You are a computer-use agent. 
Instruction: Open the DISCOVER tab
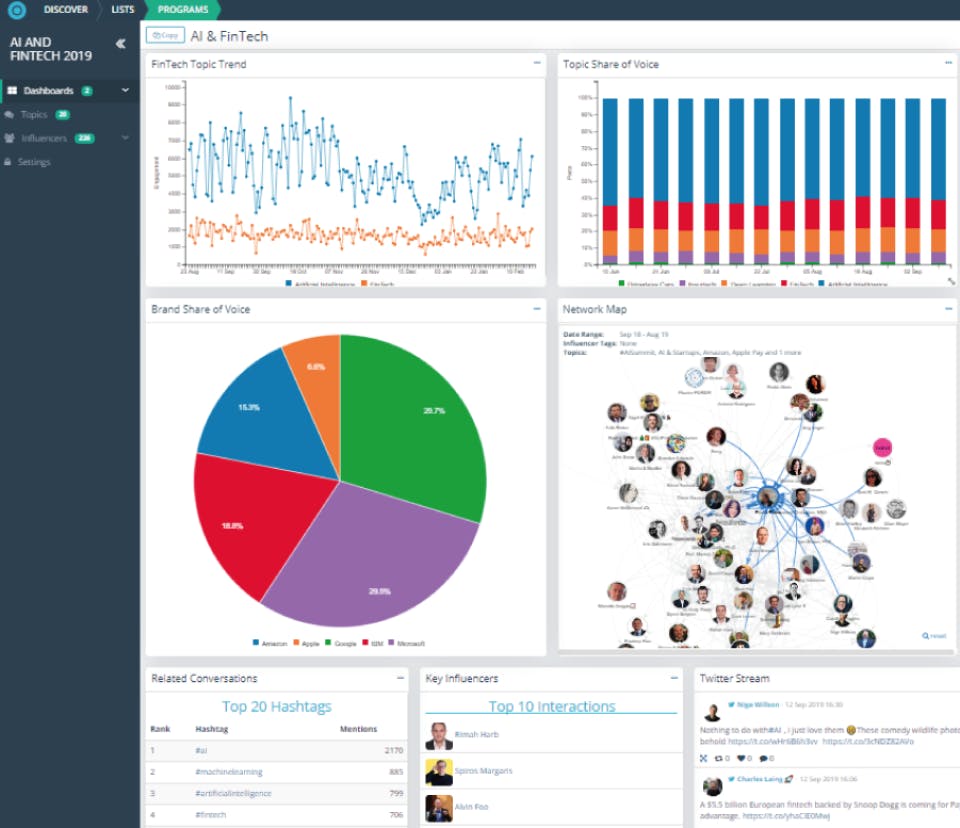(66, 9)
